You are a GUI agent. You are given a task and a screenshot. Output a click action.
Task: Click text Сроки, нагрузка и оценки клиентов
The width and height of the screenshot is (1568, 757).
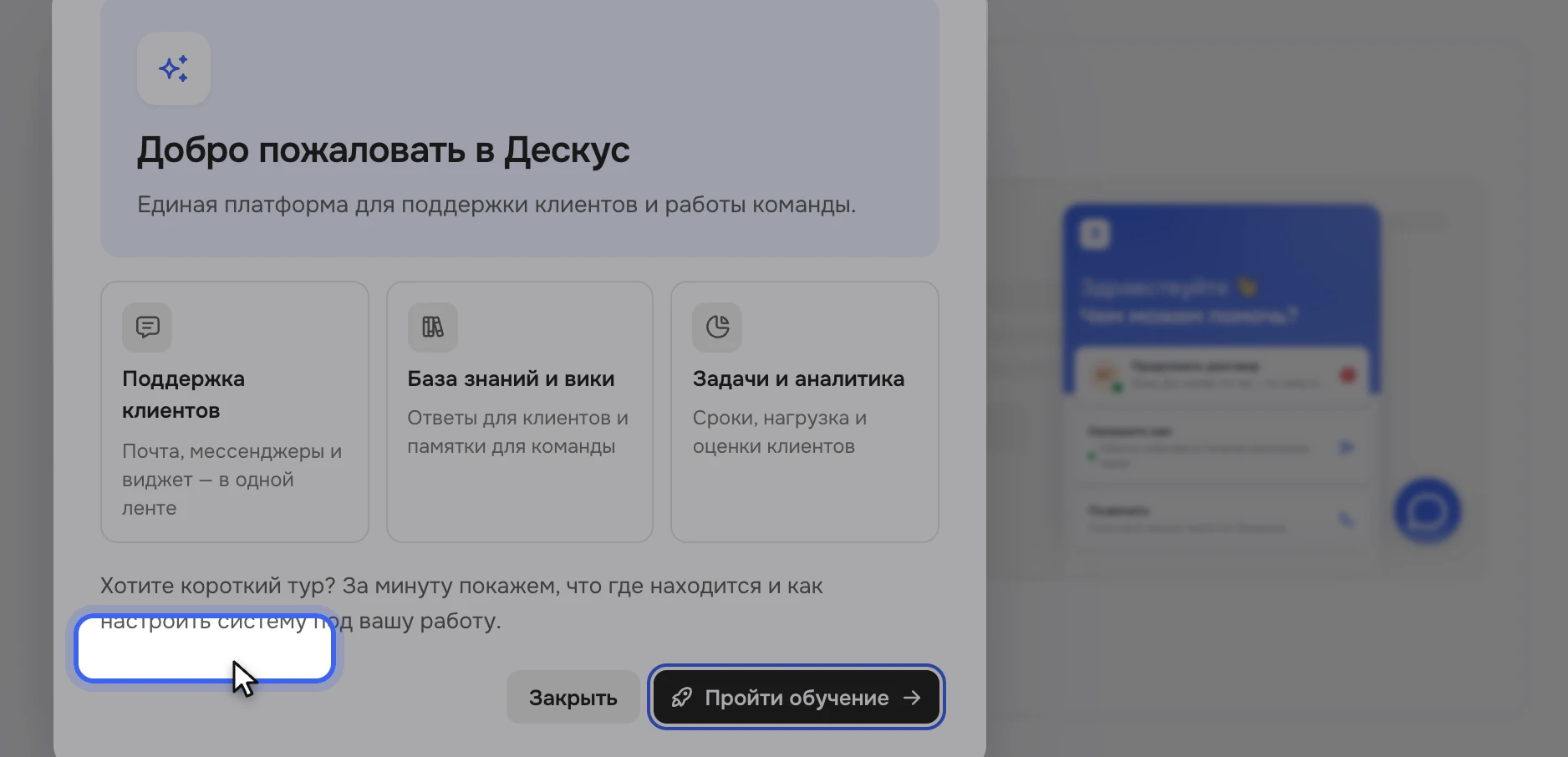[780, 432]
